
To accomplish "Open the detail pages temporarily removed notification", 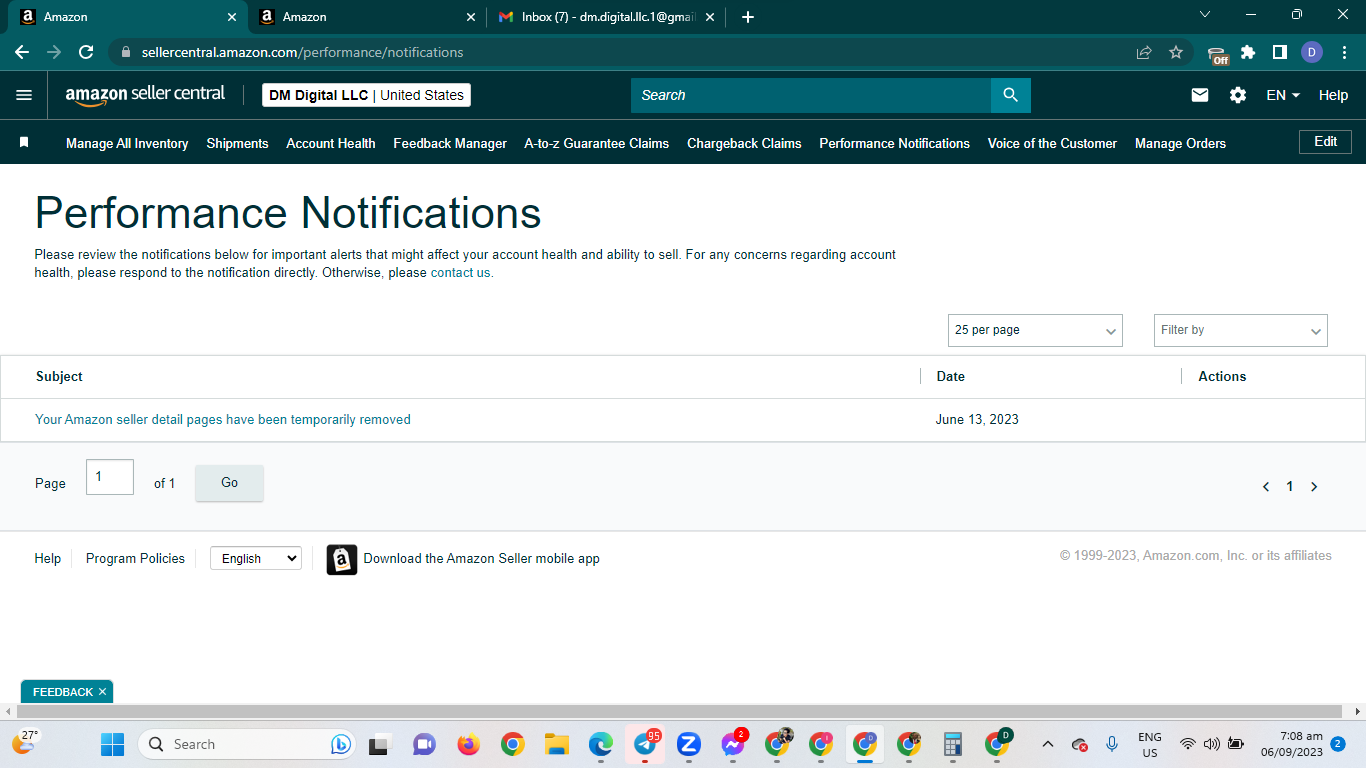I will 223,420.
